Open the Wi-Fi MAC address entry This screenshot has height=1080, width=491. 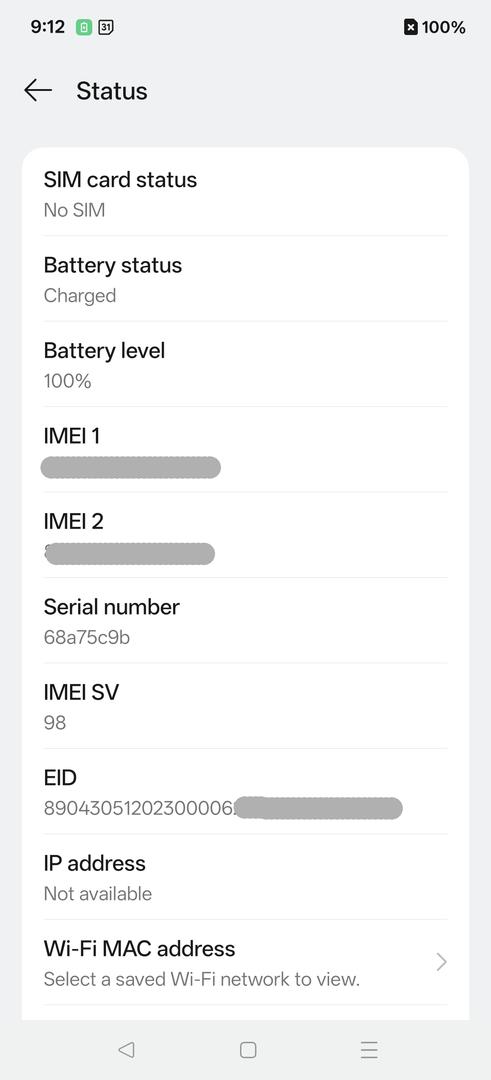245,962
